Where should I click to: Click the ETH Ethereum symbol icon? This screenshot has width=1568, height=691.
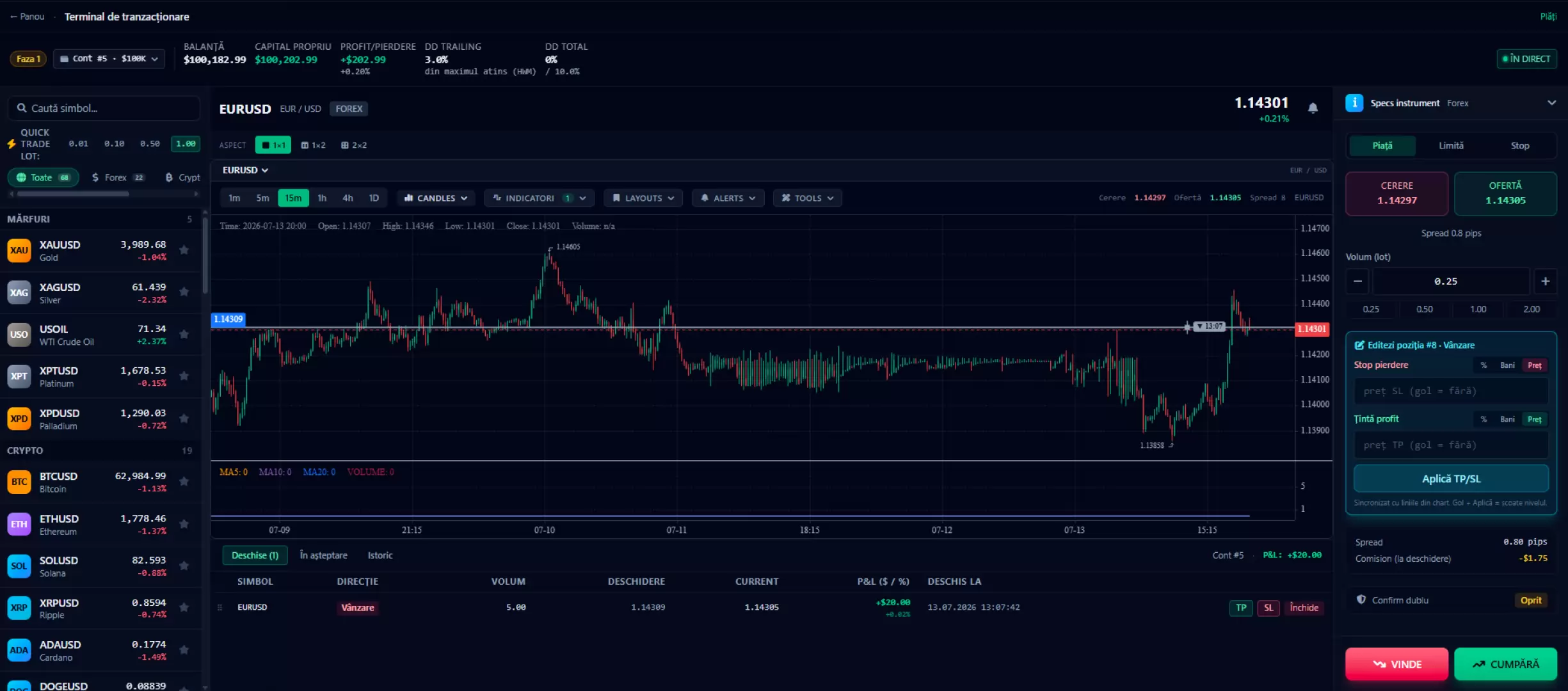pos(19,524)
